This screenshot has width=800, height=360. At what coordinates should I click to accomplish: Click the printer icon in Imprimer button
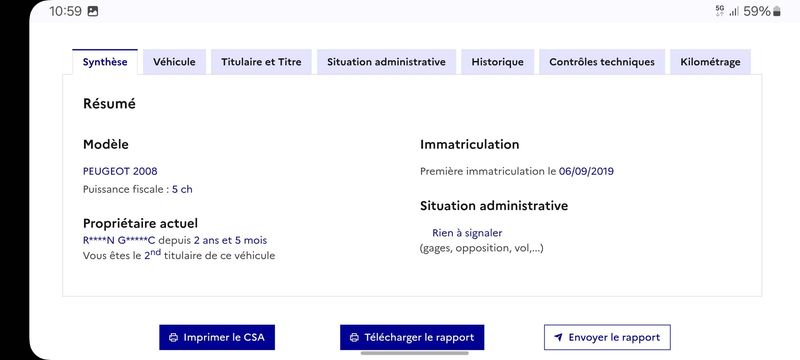173,338
